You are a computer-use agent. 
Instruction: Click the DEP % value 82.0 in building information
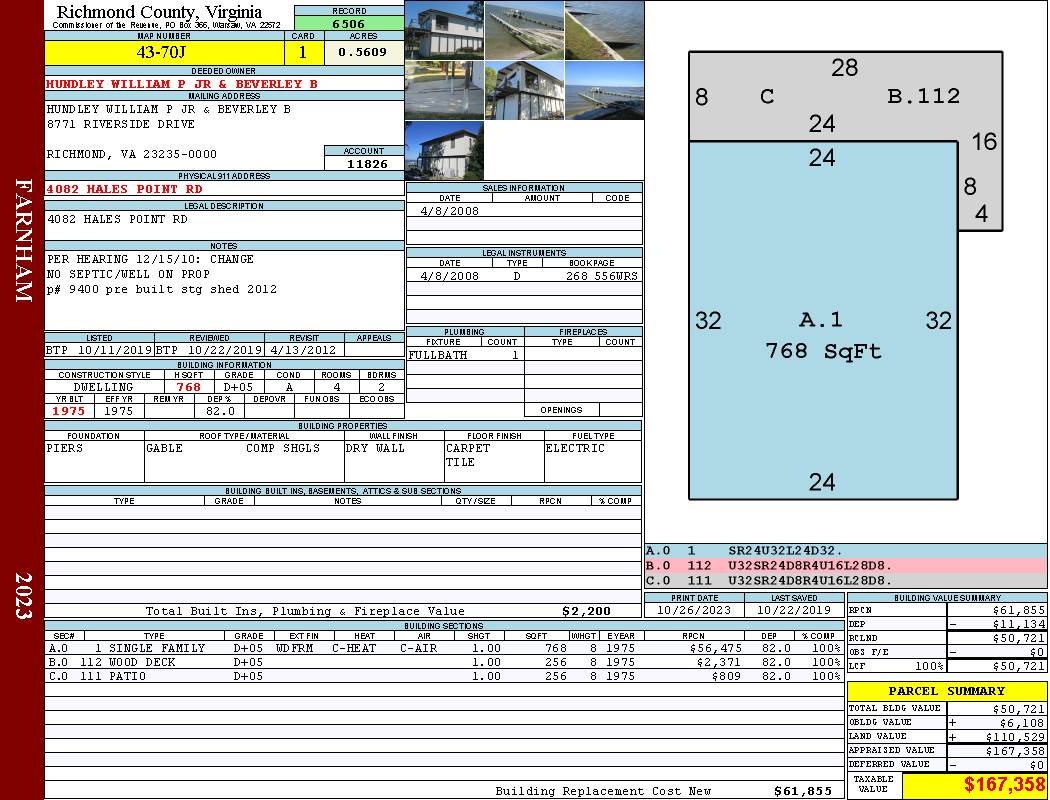pyautogui.click(x=220, y=411)
